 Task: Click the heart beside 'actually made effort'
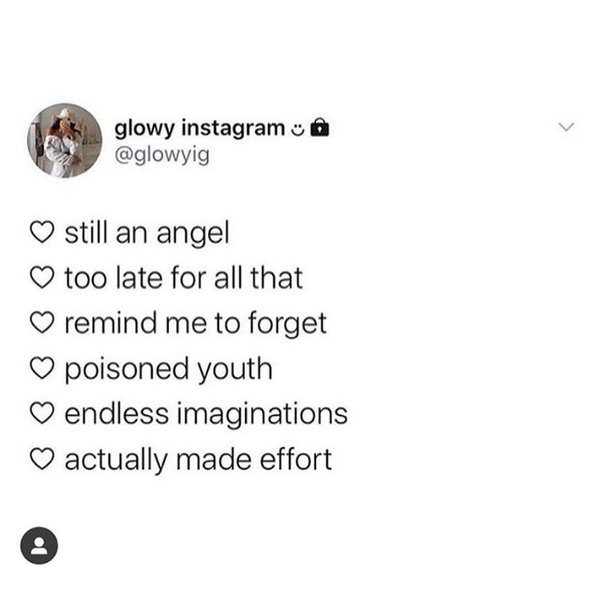(42, 460)
